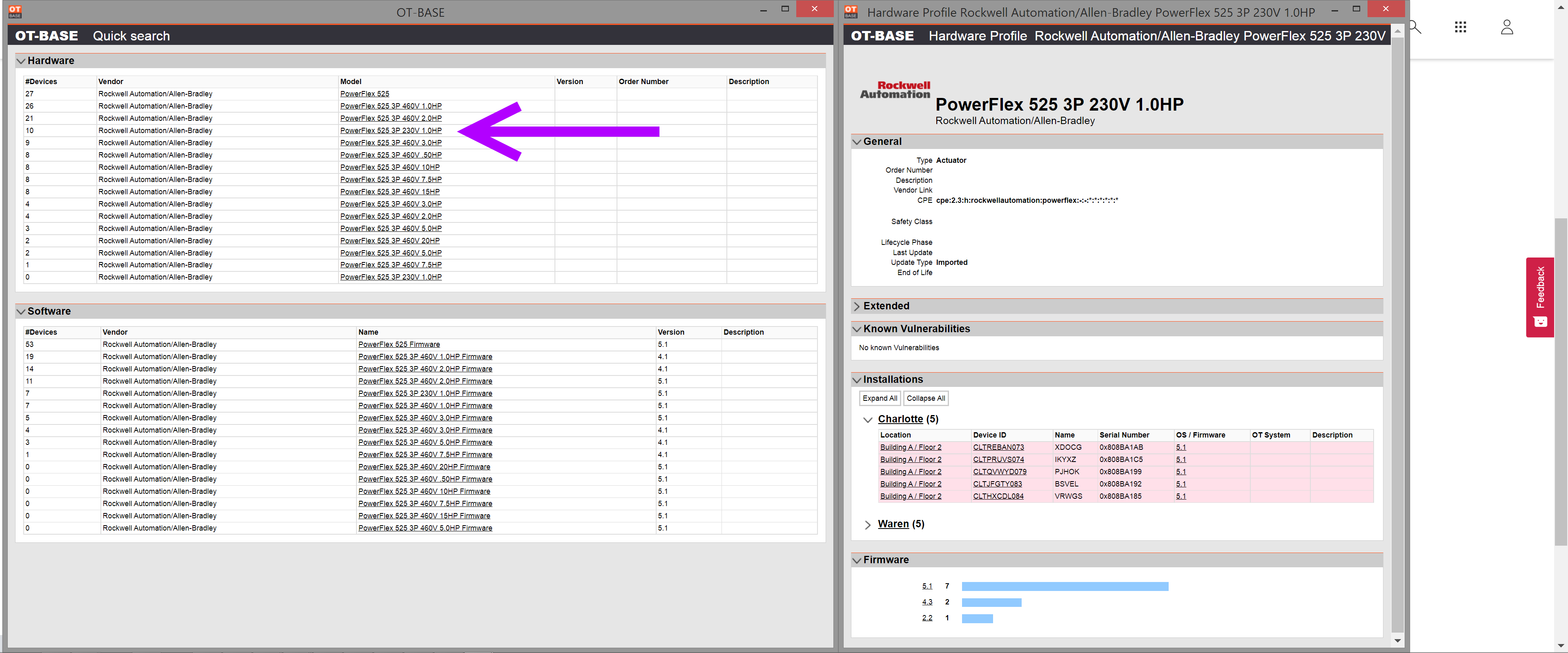Open PowerFlex 525 3P 230V 1.0HP link with 0 devices

[x=391, y=277]
